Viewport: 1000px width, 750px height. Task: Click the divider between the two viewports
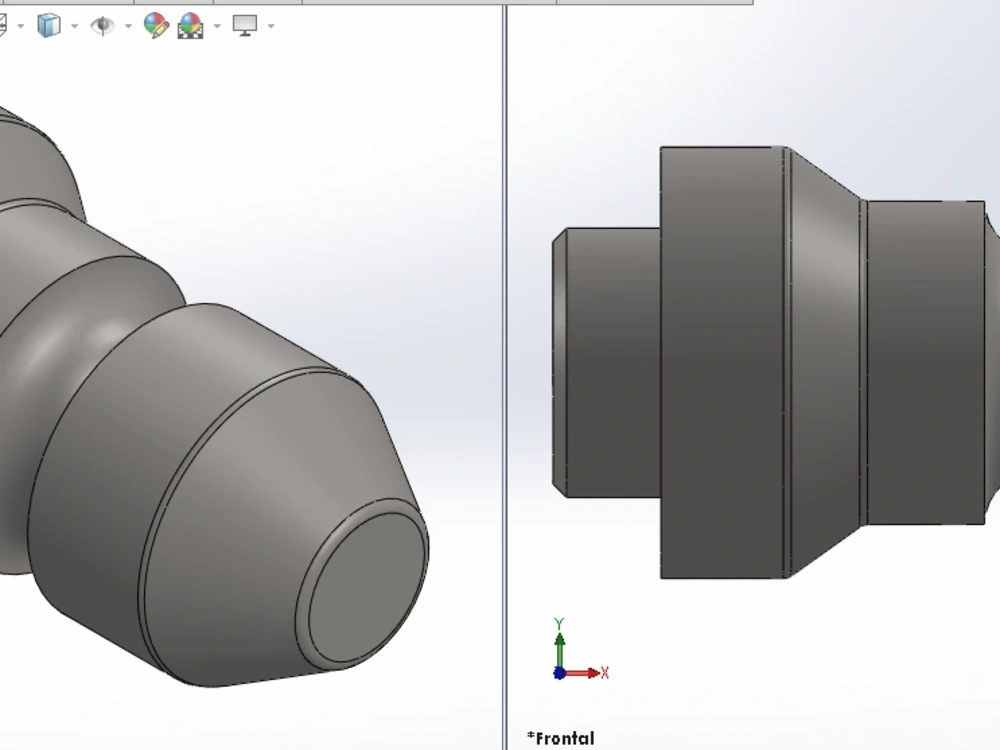point(503,400)
